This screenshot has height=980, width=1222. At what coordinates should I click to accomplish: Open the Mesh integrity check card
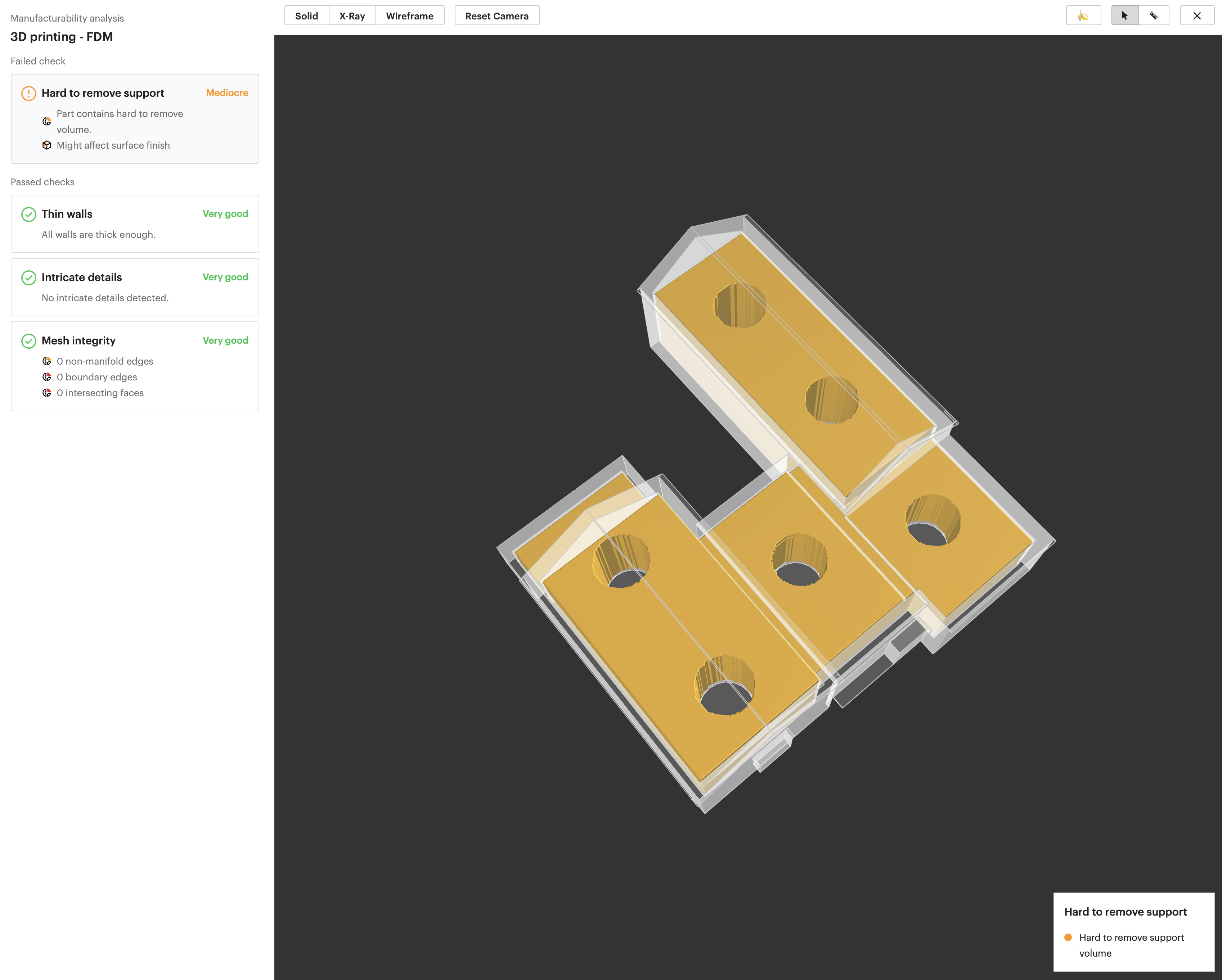click(x=135, y=366)
